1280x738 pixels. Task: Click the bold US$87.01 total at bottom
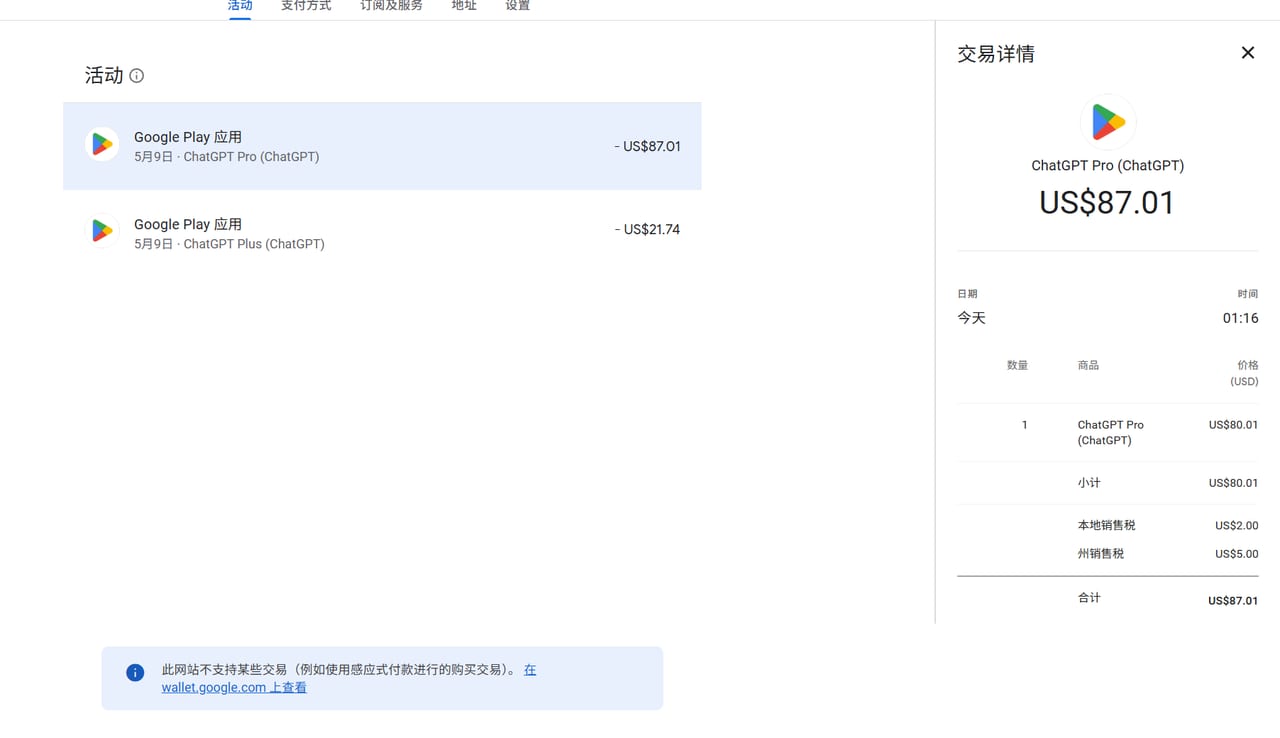click(x=1233, y=601)
